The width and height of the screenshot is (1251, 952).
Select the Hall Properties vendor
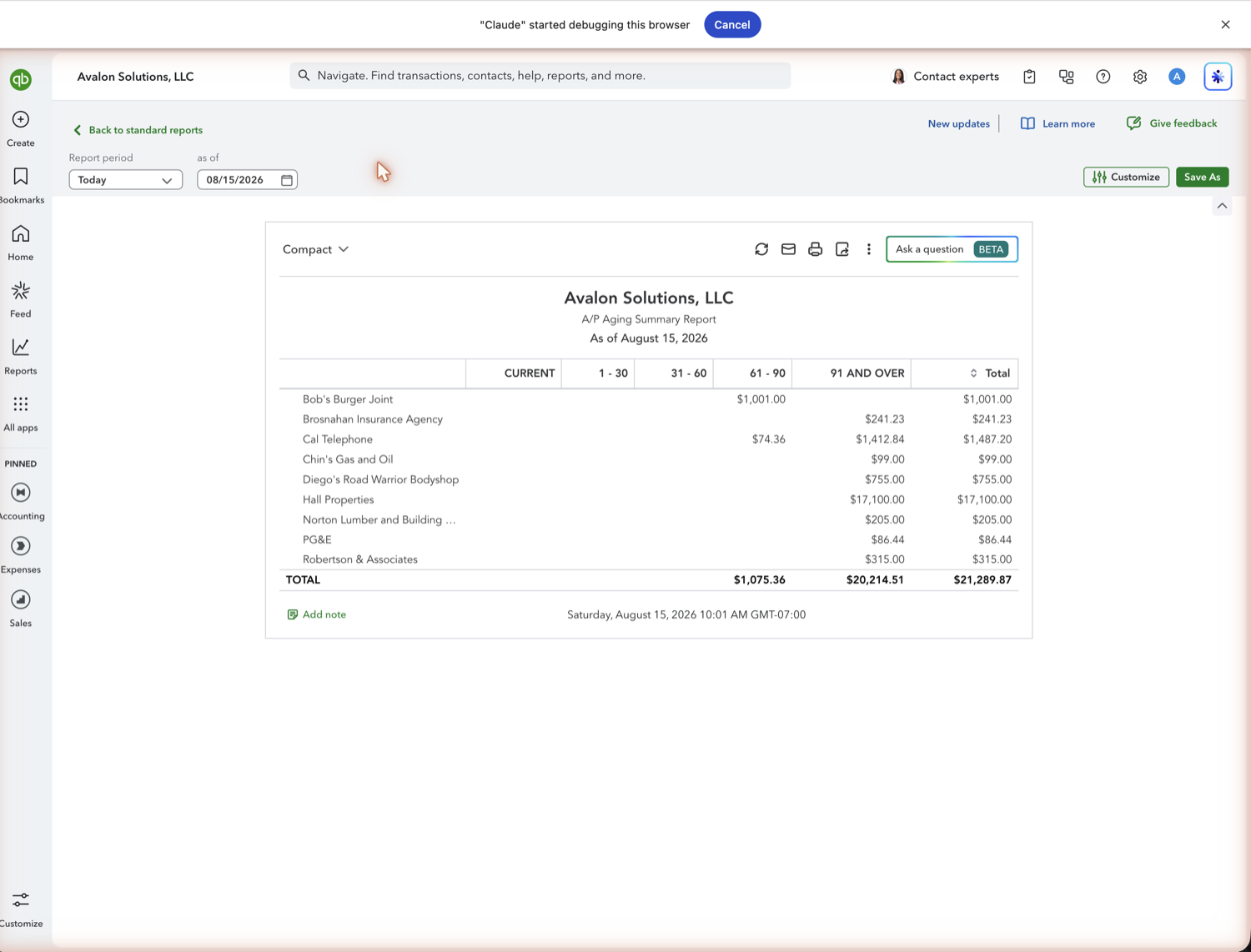(x=339, y=499)
